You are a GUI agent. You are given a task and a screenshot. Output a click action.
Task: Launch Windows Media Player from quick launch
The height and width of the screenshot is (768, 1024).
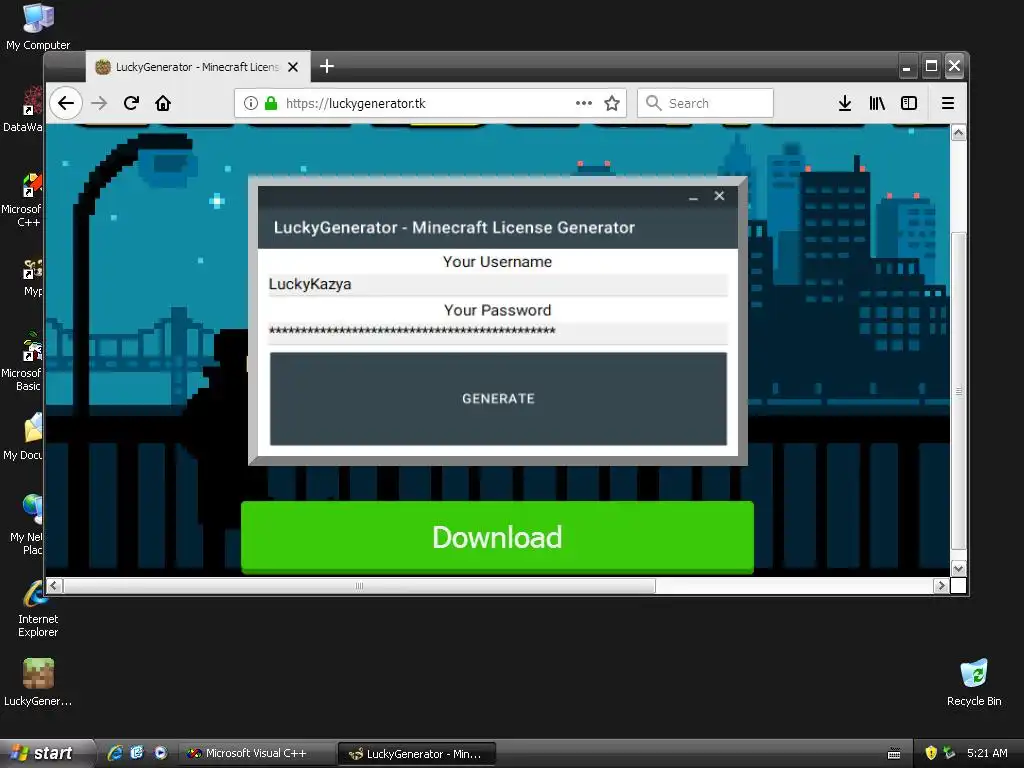pyautogui.click(x=160, y=753)
